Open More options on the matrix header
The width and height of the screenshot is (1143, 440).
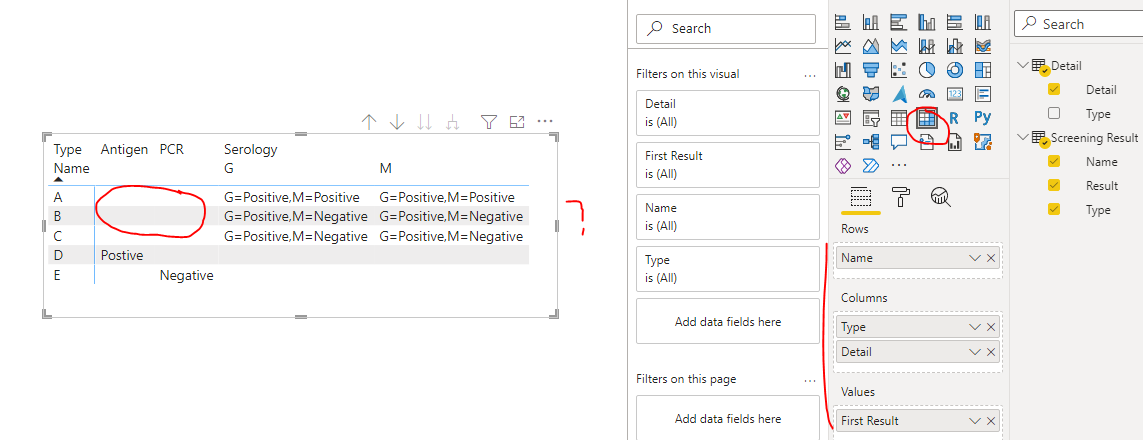click(x=545, y=122)
